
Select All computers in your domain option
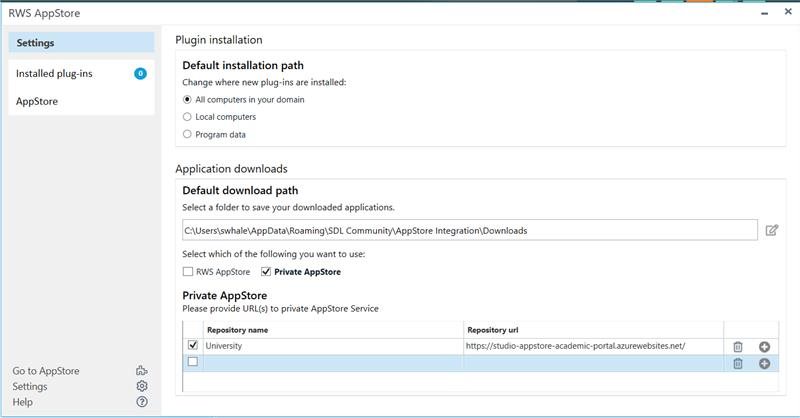pos(187,100)
